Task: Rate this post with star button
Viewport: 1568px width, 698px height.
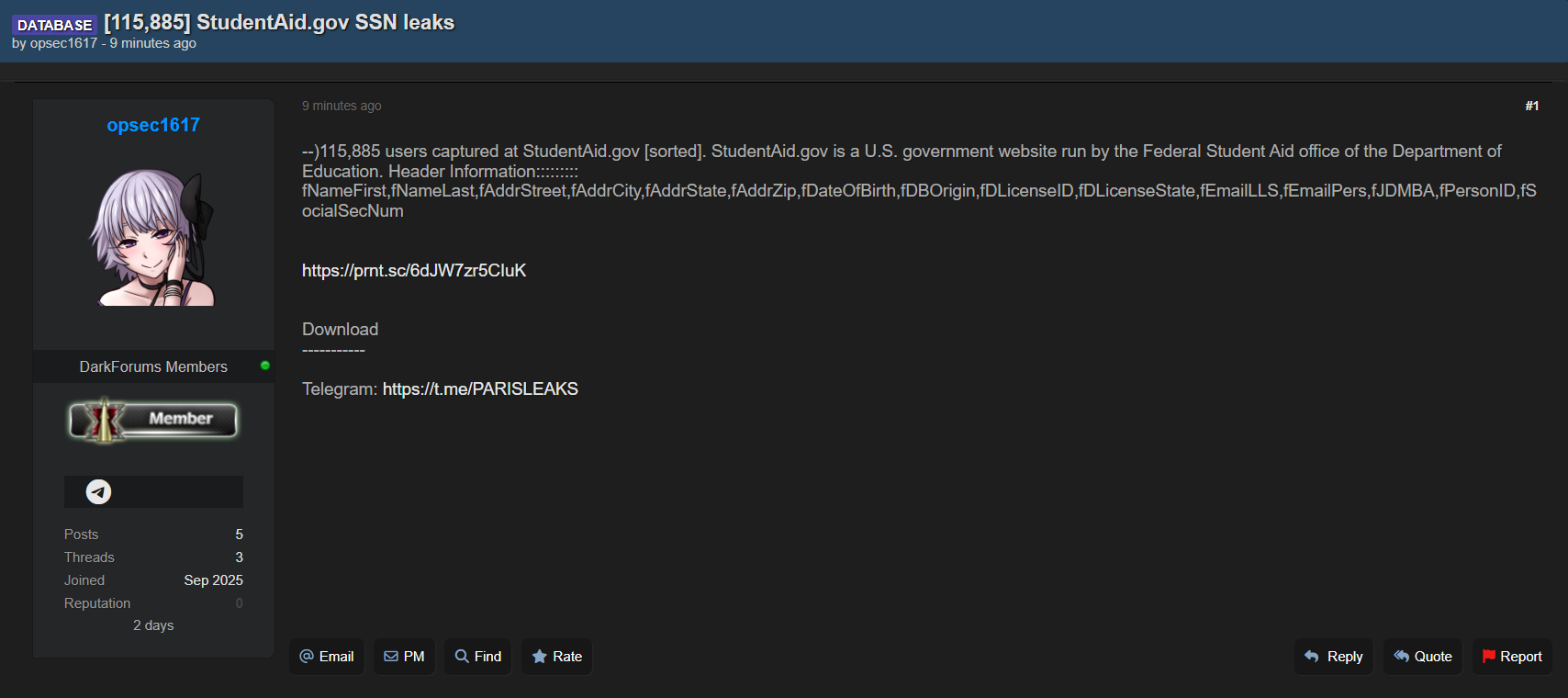Action: pyautogui.click(x=556, y=657)
